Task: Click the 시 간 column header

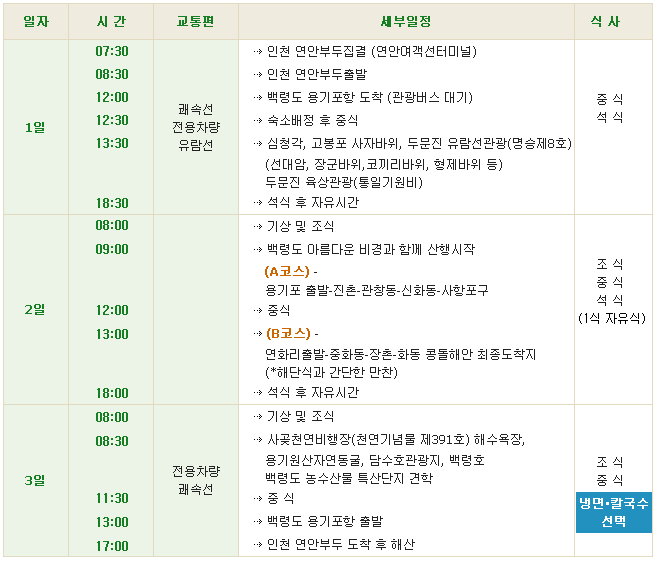Action: point(111,22)
